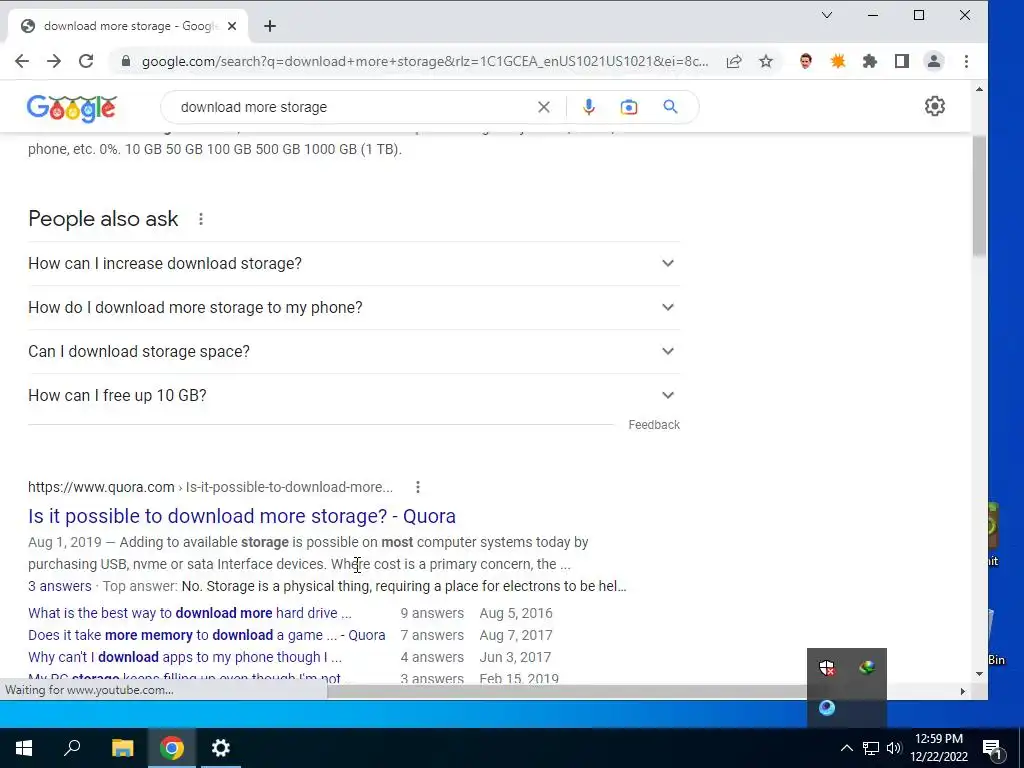Open the Extensions puzzle piece menu
Image resolution: width=1024 pixels, height=768 pixels.
click(x=870, y=61)
